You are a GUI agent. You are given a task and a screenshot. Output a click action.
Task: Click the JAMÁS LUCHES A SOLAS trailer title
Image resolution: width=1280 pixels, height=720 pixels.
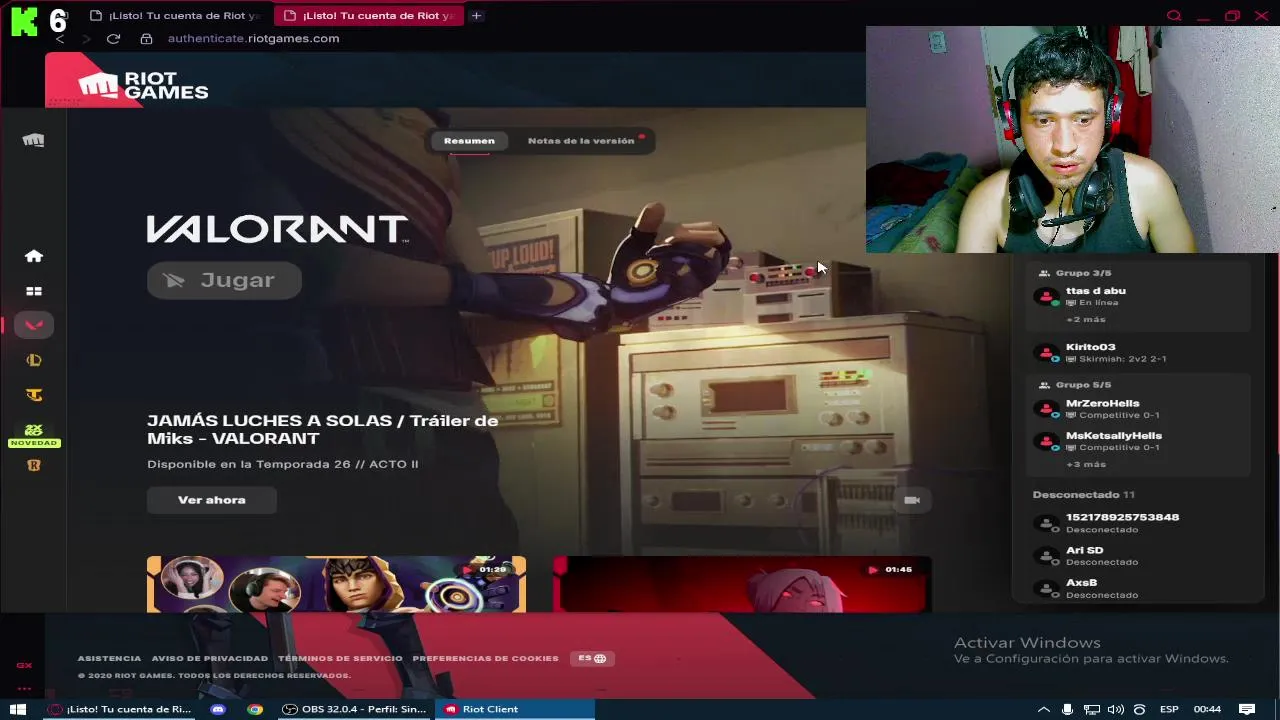click(x=322, y=429)
